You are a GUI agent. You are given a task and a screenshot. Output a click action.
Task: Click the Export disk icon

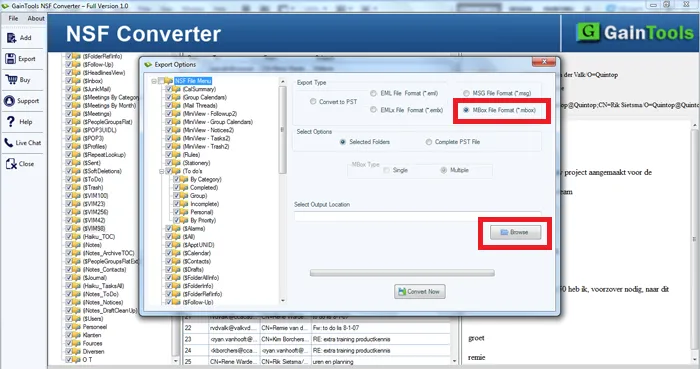tap(11, 59)
